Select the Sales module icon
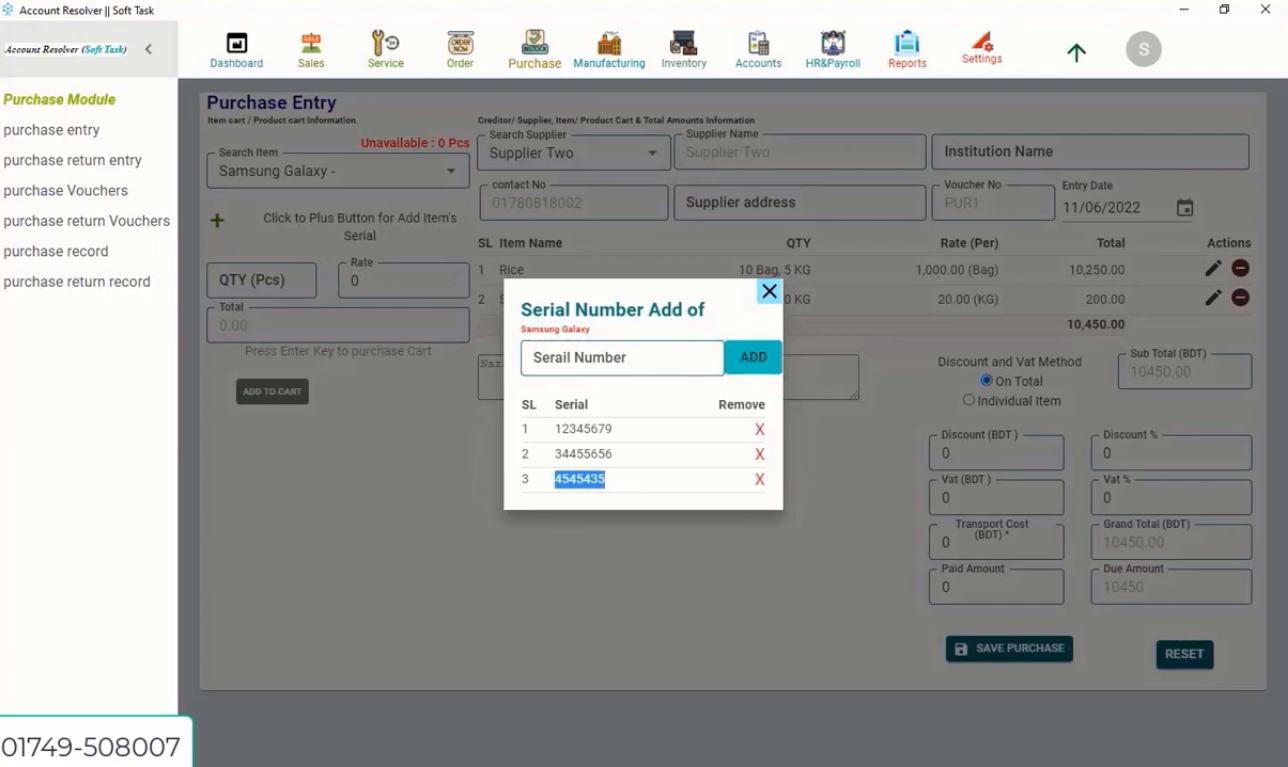The height and width of the screenshot is (767, 1288). tap(311, 48)
